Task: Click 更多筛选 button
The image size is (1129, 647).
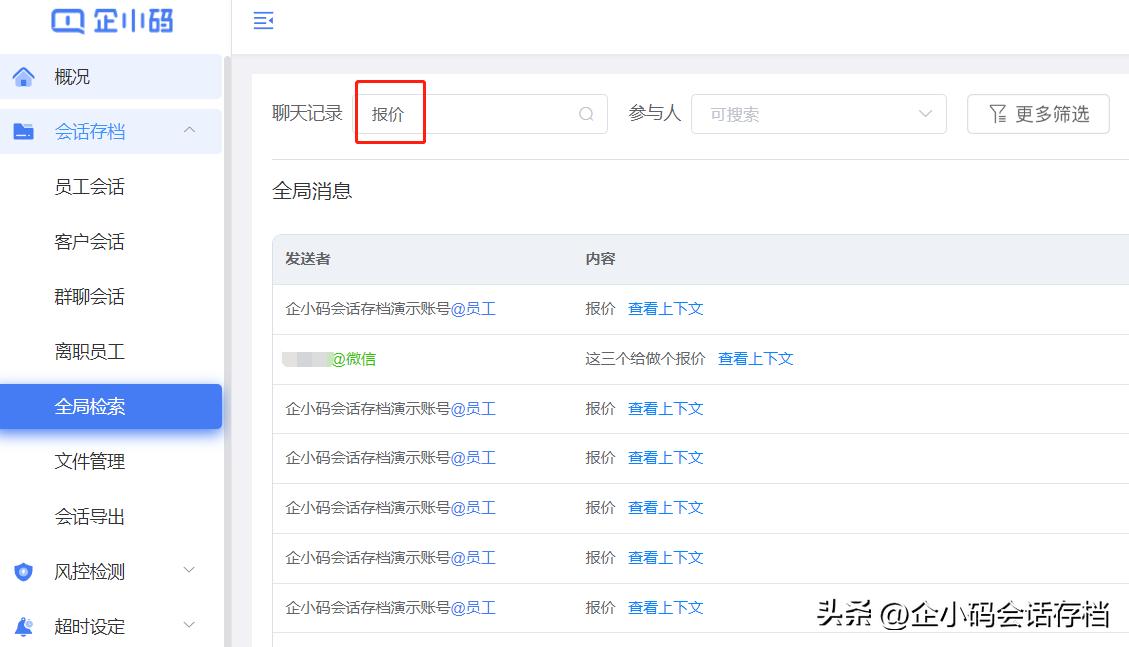Action: click(x=1038, y=114)
